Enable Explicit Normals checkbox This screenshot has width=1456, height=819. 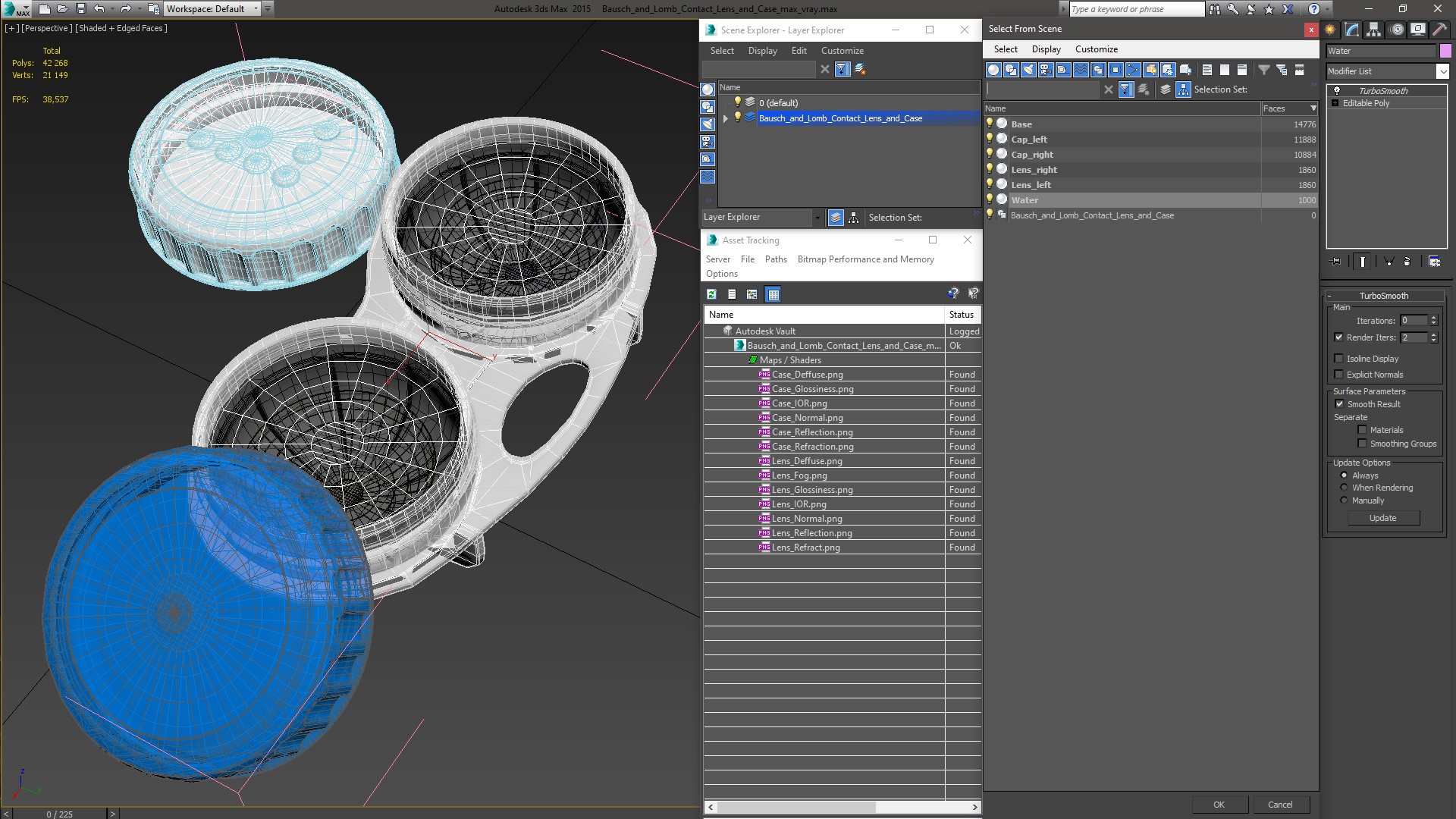(x=1338, y=375)
